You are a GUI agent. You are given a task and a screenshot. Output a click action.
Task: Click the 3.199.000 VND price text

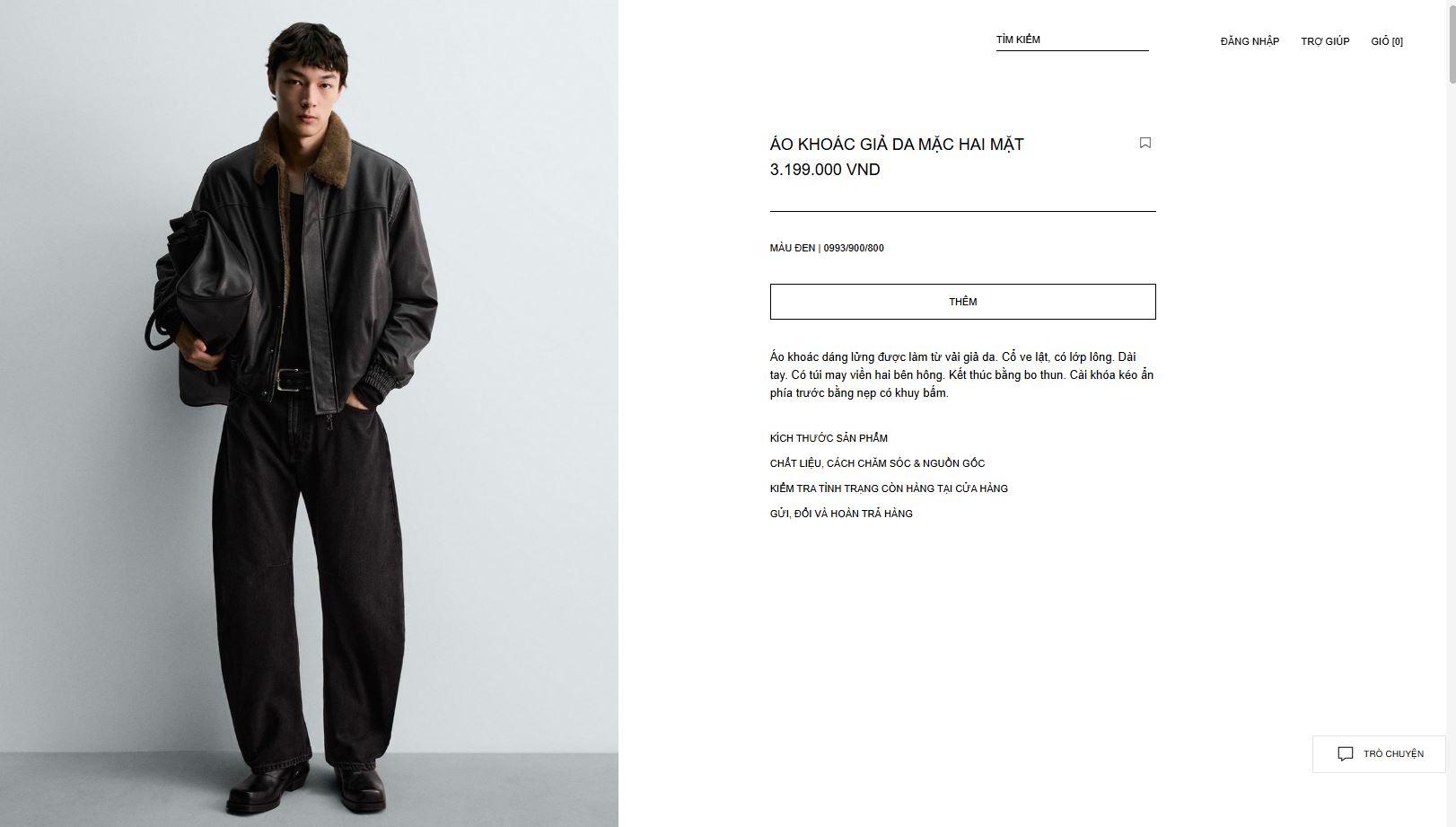coord(825,170)
